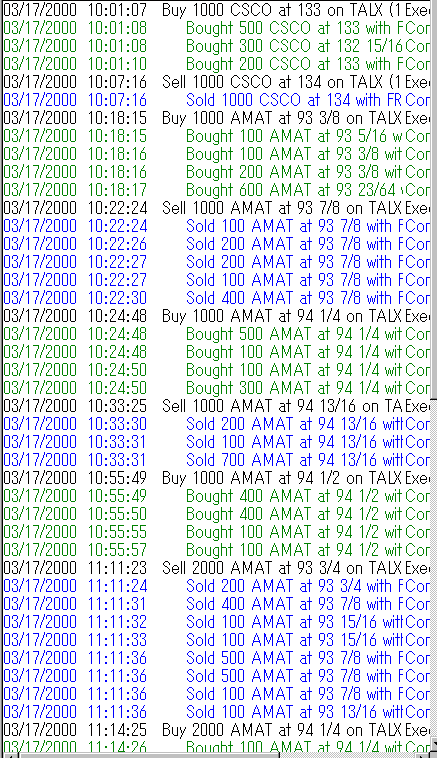Screen dimensions: 437x758
Task: Click the horizontal scrollbar thumb below the log
Action: coord(149,755)
